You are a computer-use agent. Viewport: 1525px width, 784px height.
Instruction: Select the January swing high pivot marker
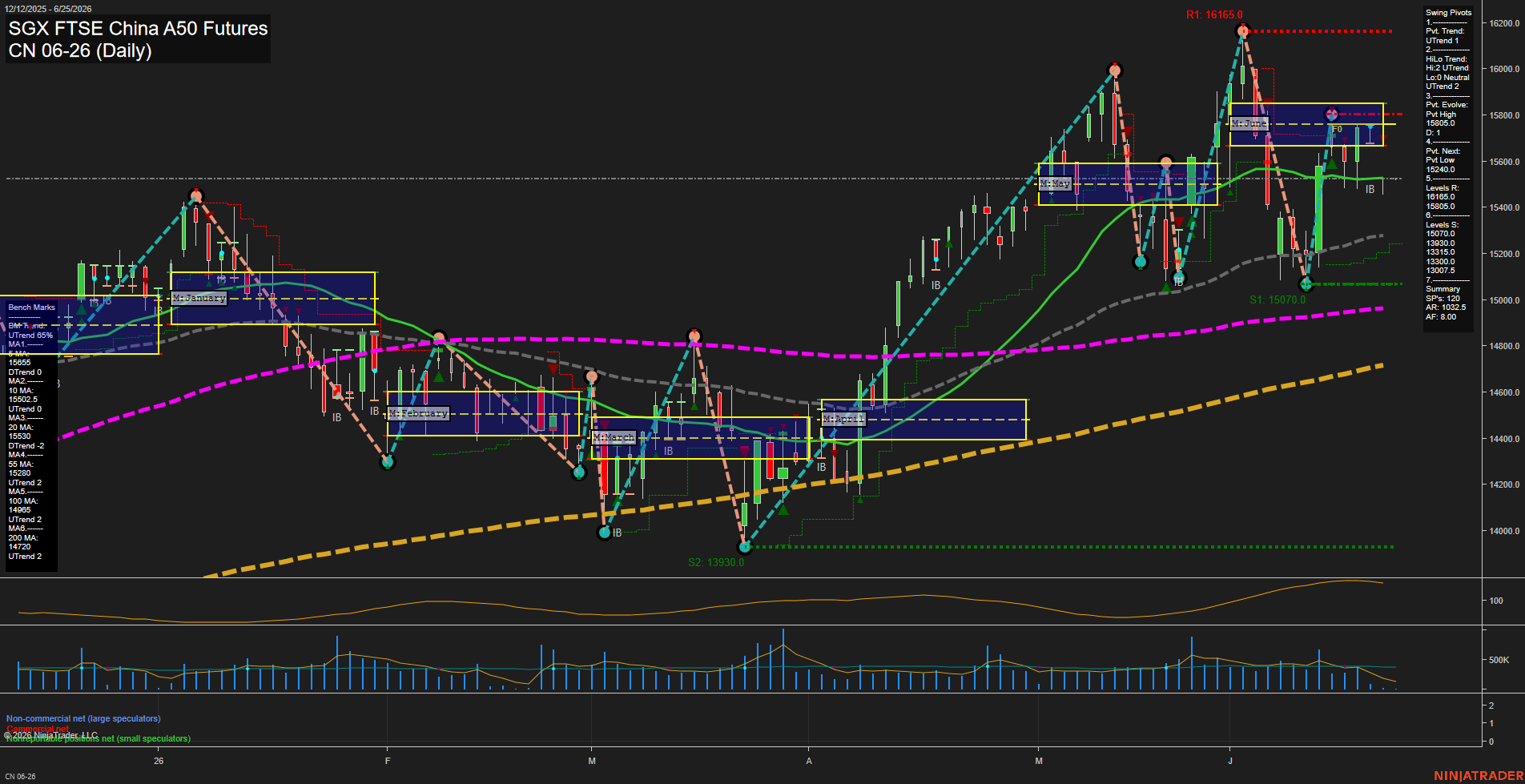tap(196, 195)
